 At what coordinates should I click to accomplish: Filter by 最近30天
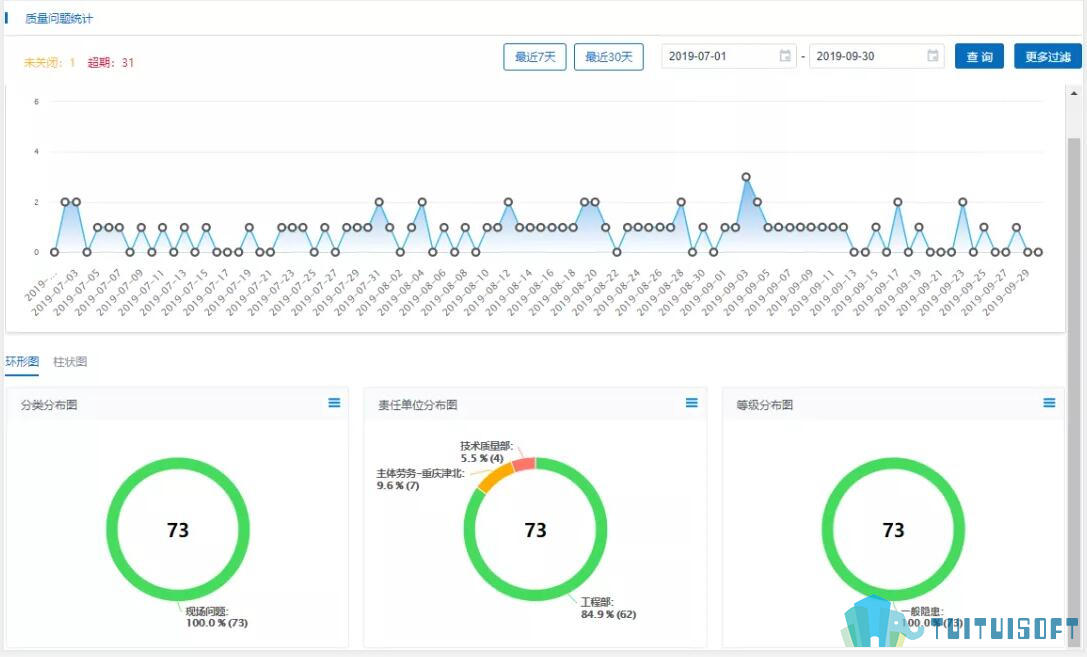pos(609,57)
